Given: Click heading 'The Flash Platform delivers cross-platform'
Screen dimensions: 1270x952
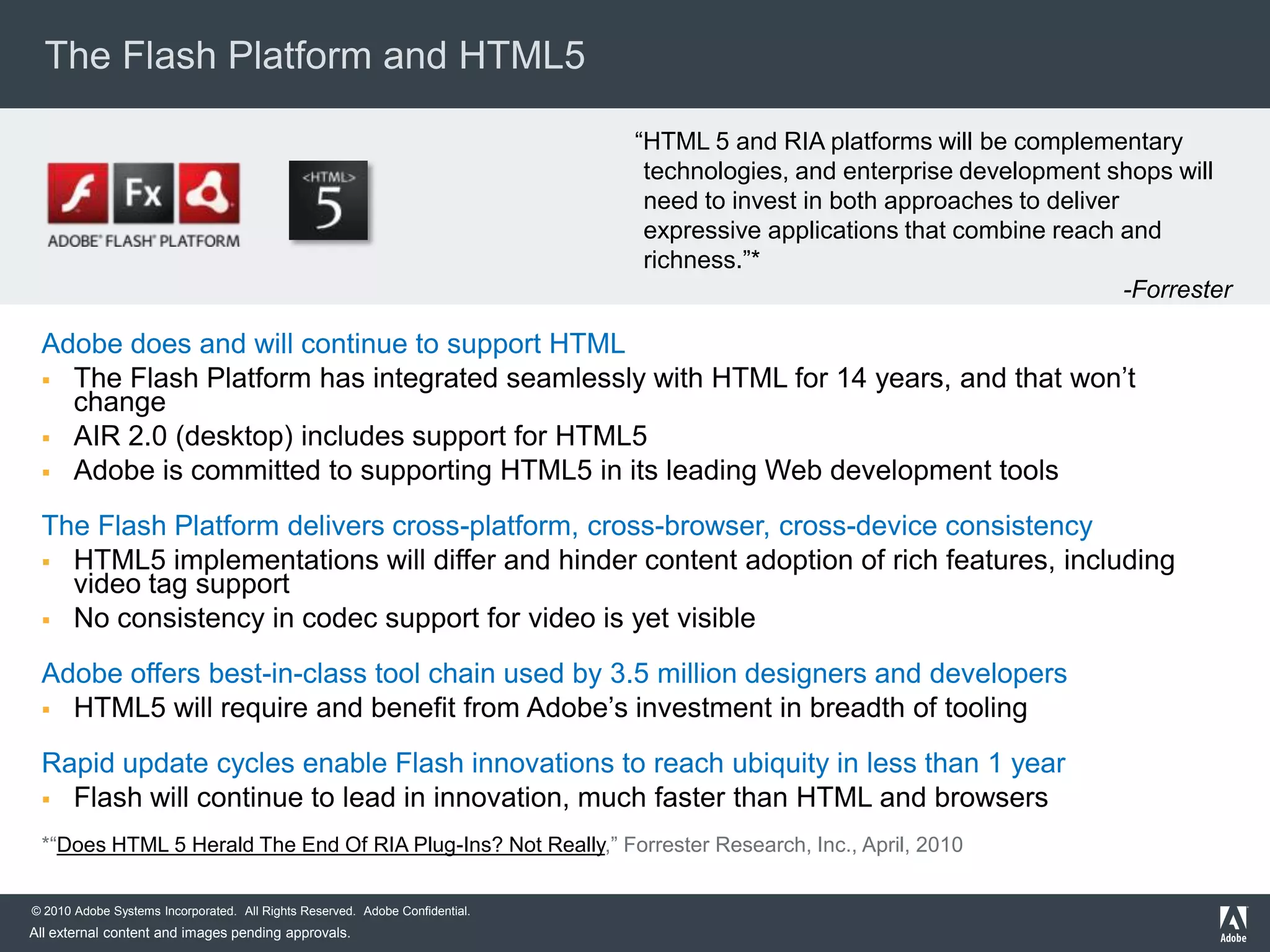Looking at the screenshot, I should pyautogui.click(x=567, y=526).
